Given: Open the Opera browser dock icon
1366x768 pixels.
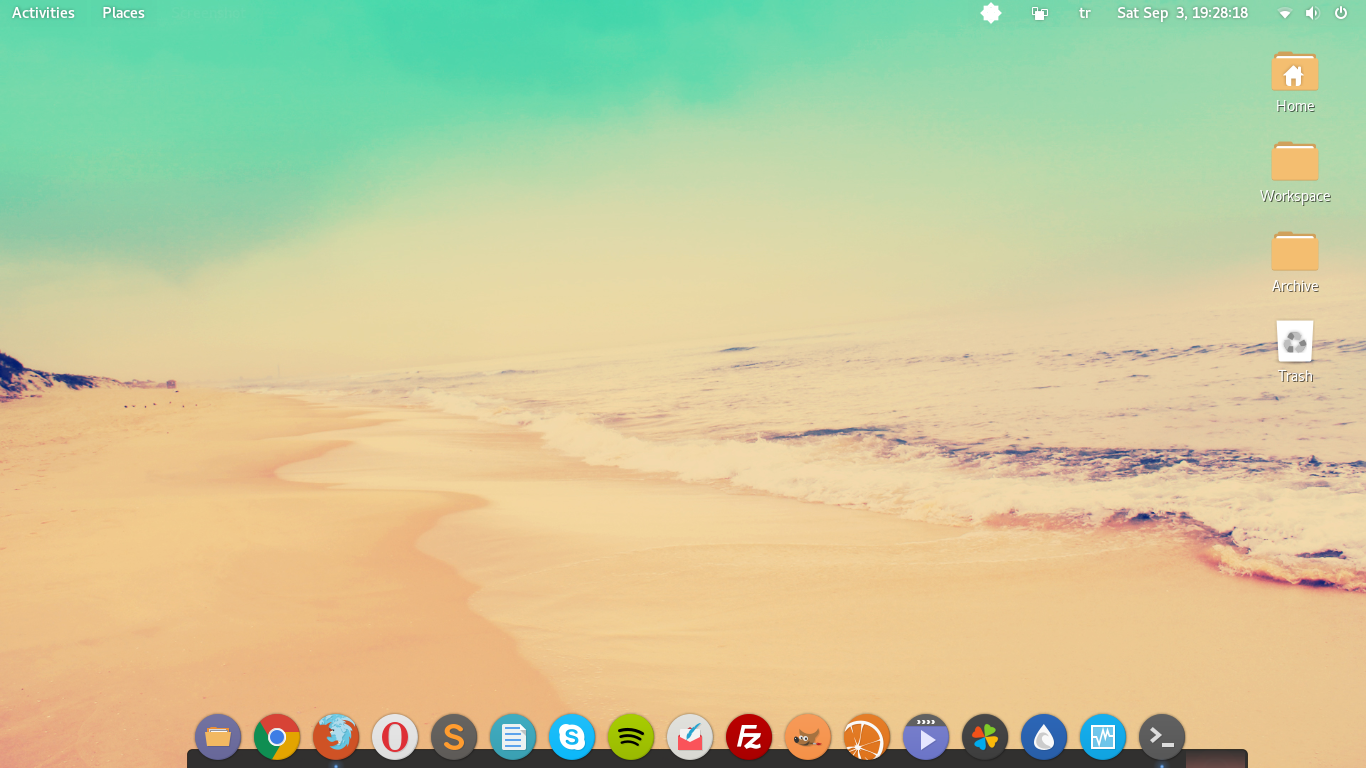Looking at the screenshot, I should click(x=395, y=737).
